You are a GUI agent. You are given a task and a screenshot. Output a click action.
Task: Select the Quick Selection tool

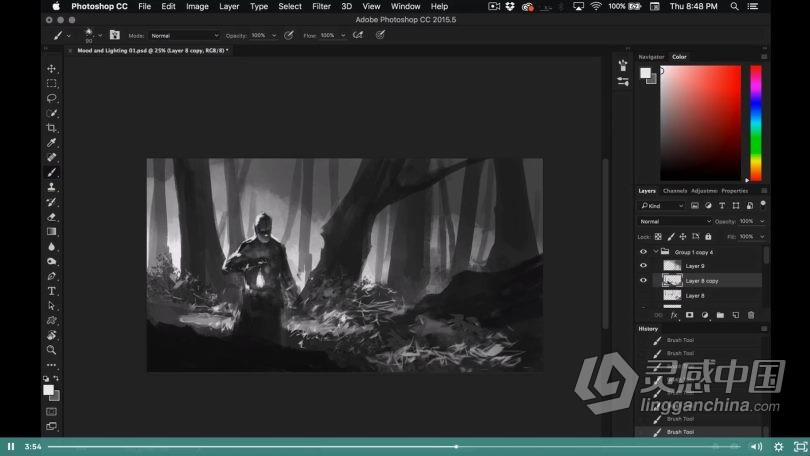click(51, 113)
